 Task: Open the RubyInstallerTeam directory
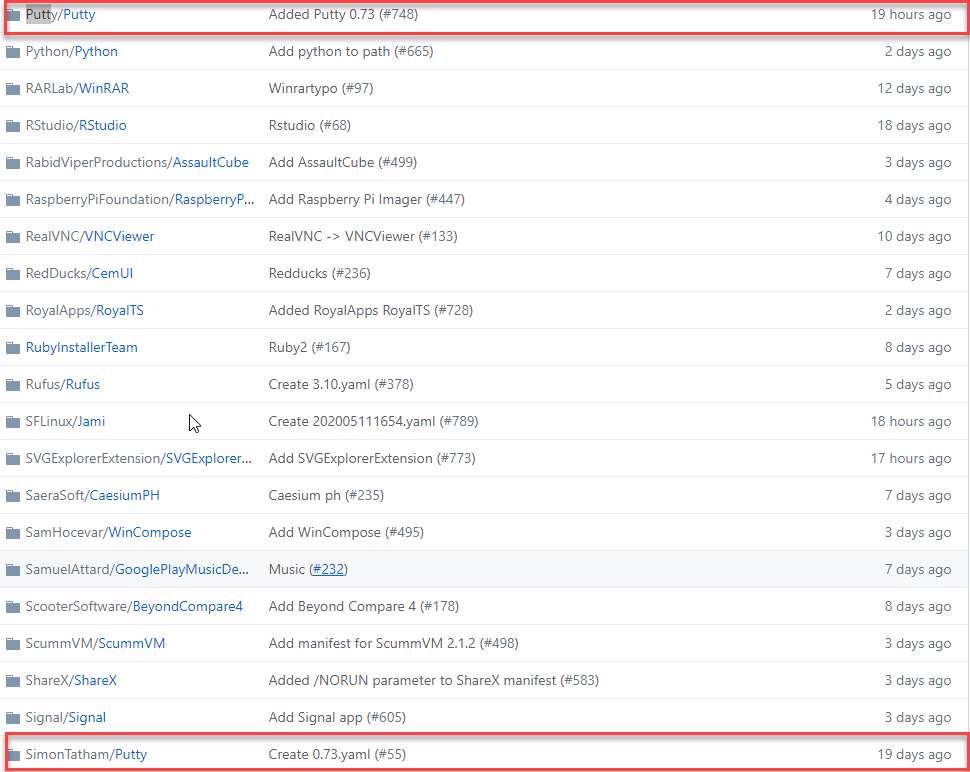pyautogui.click(x=81, y=347)
